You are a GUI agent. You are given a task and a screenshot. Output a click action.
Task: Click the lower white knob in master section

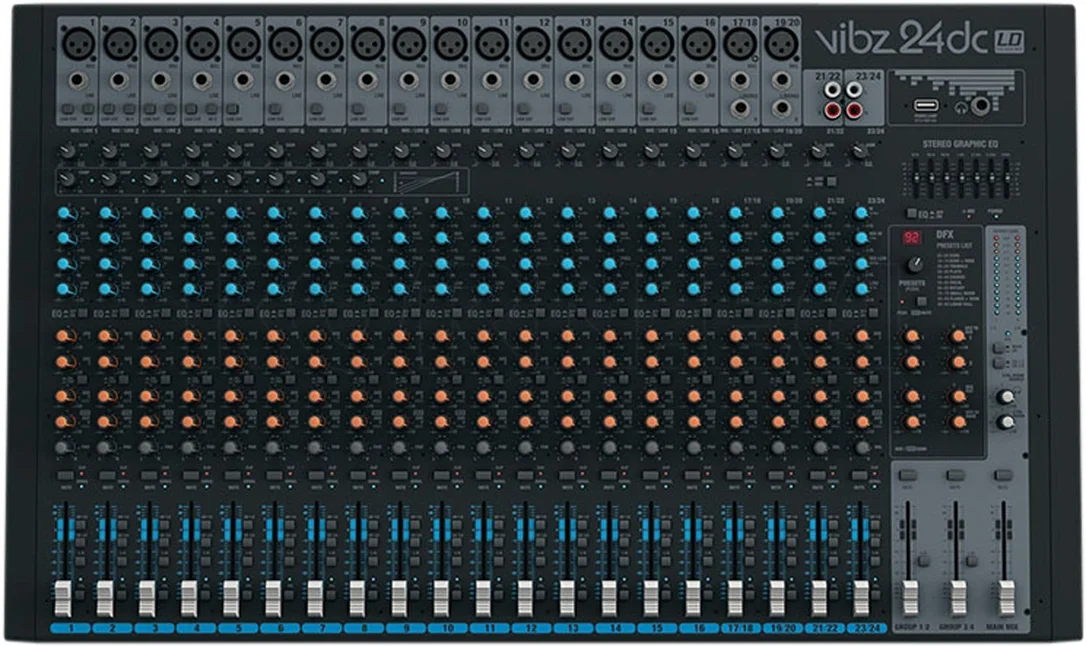coord(1006,422)
